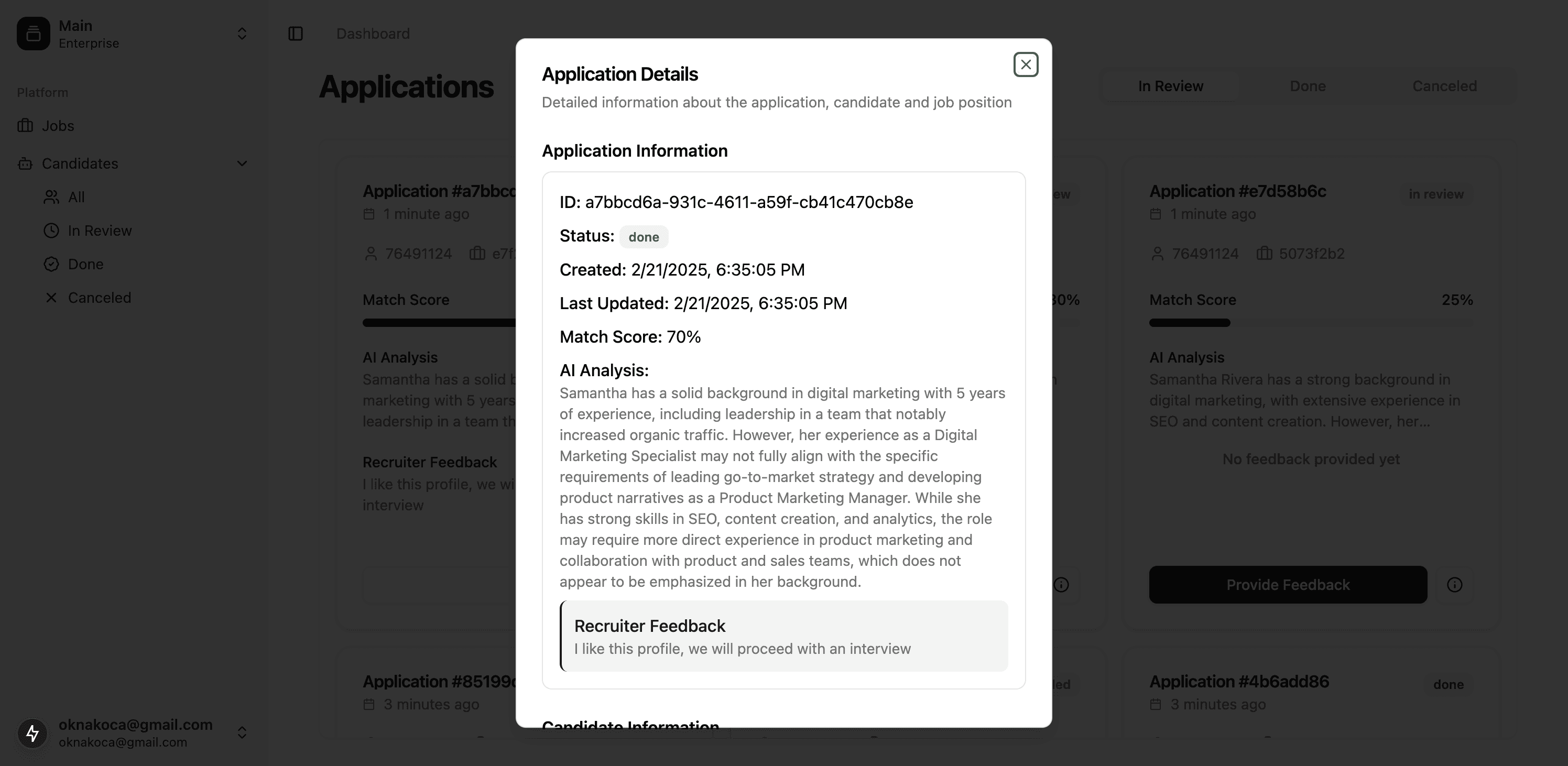This screenshot has width=1568, height=766.
Task: Click the calendar icon on application 4b6add86
Action: pos(1156,705)
